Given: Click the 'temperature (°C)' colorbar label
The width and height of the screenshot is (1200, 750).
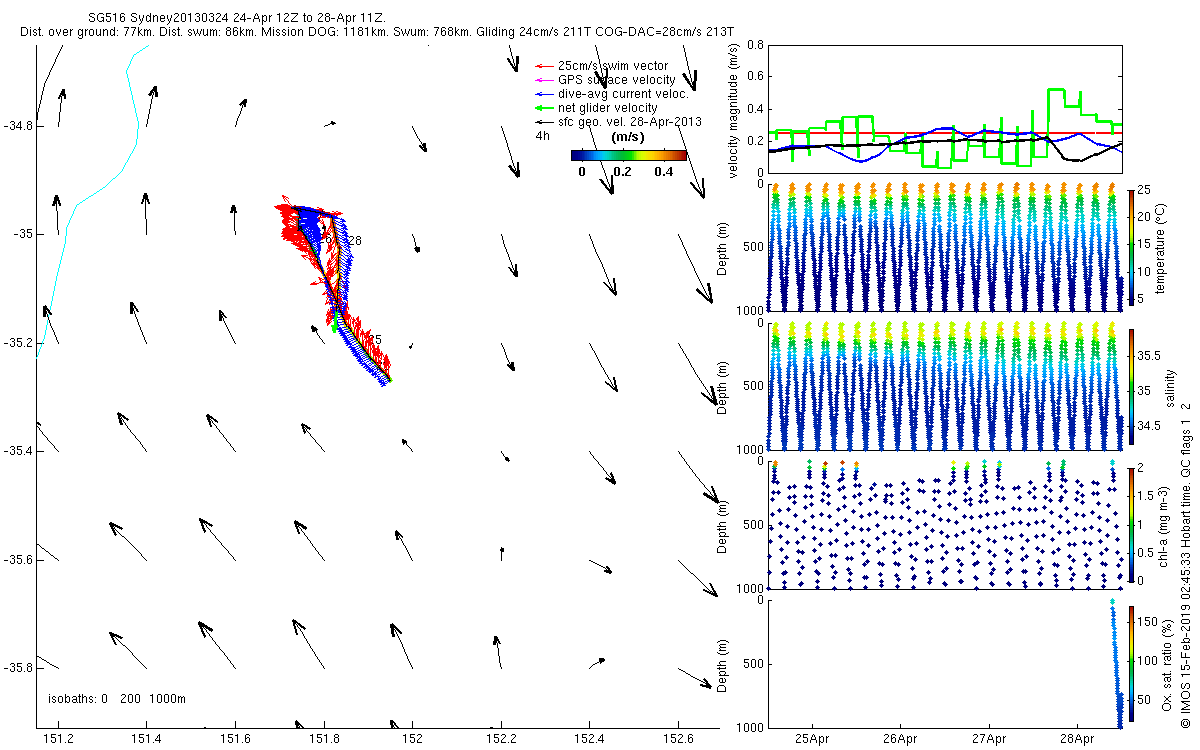Looking at the screenshot, I should [x=1162, y=250].
